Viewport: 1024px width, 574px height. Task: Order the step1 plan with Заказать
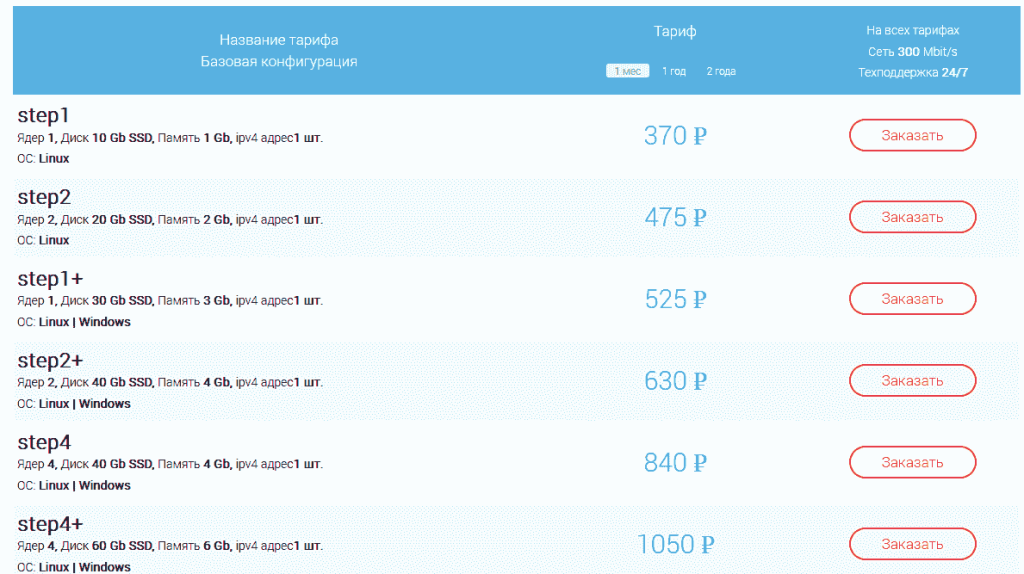click(912, 135)
